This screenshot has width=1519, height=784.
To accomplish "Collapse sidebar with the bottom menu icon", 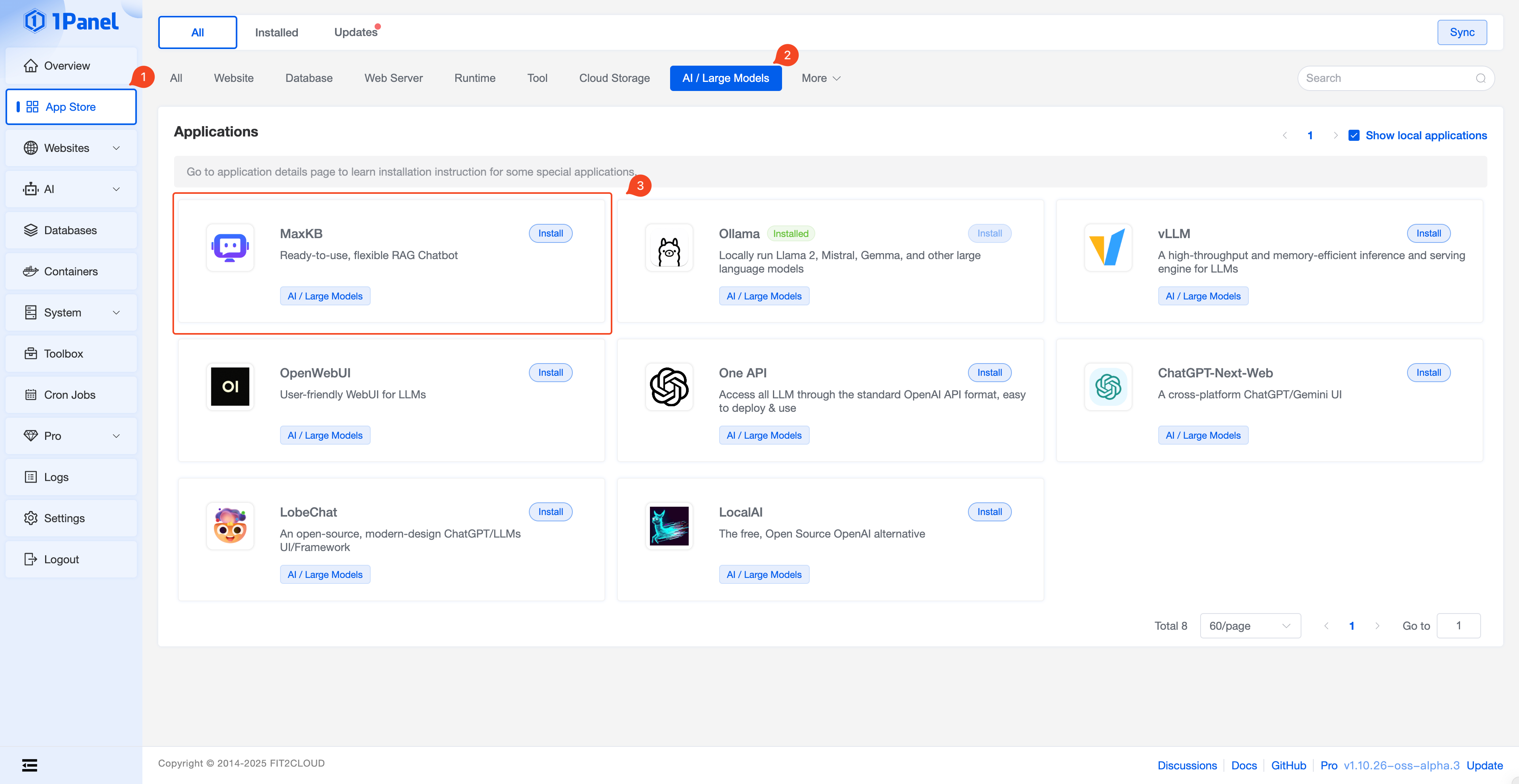I will (30, 765).
